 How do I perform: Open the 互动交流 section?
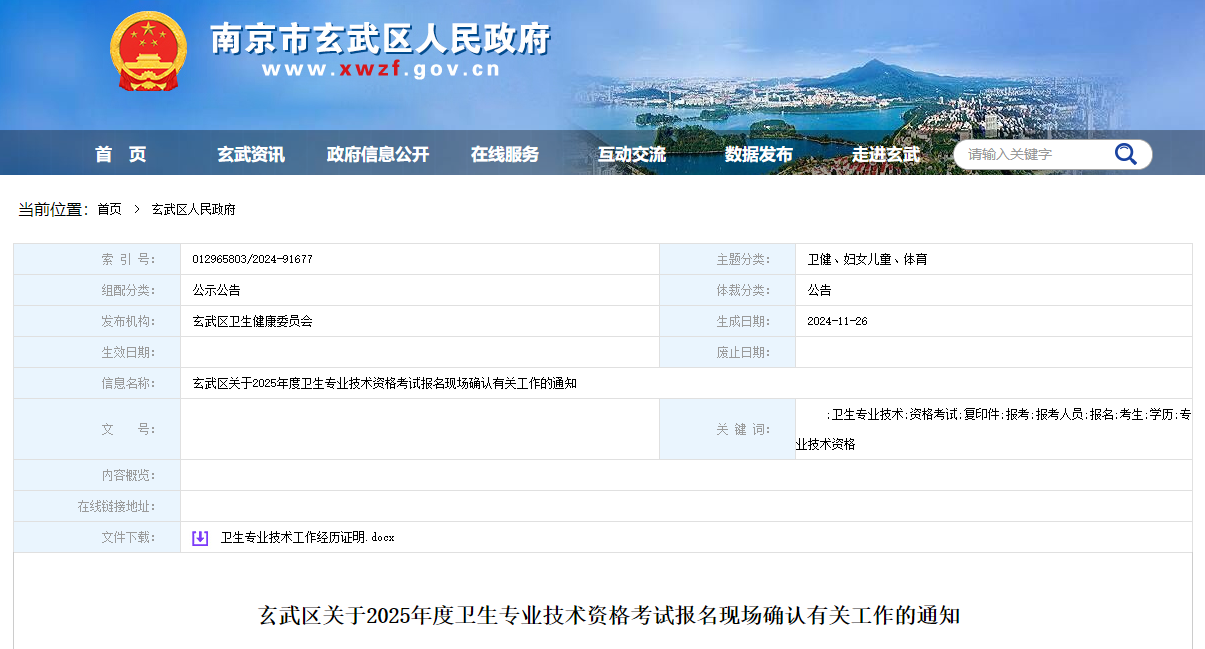(x=630, y=154)
